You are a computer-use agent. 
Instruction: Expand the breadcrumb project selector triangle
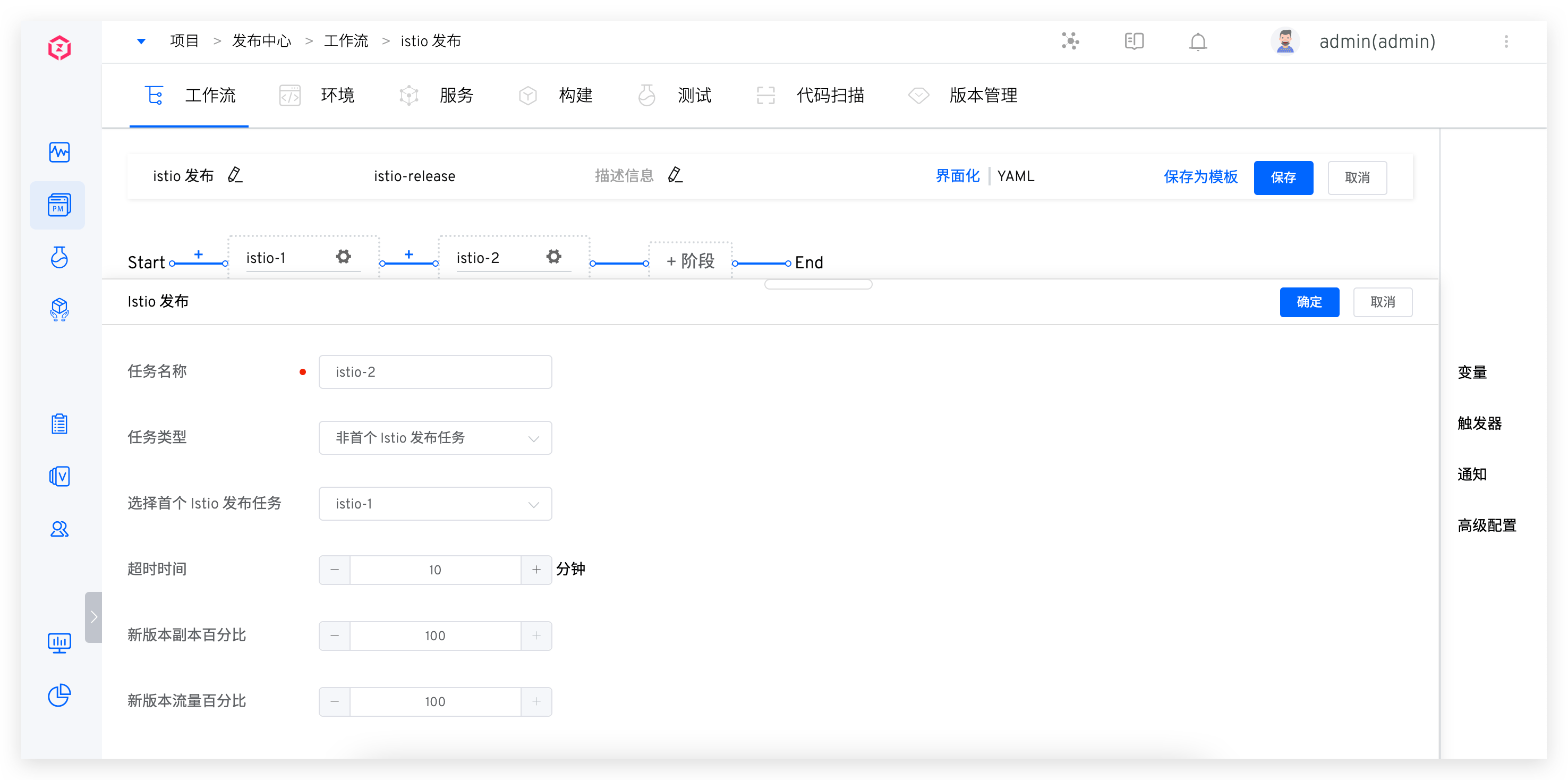coord(141,41)
